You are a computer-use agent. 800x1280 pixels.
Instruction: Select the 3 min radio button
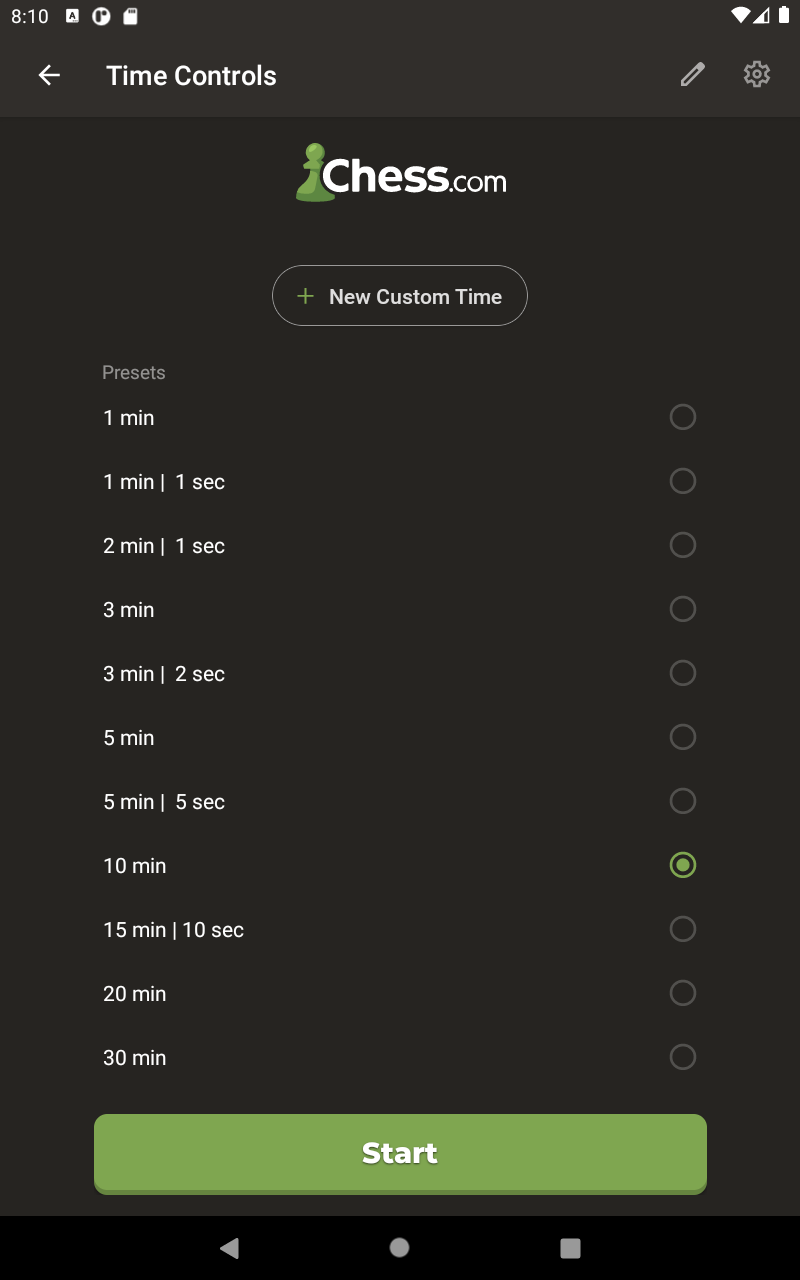pyautogui.click(x=682, y=609)
